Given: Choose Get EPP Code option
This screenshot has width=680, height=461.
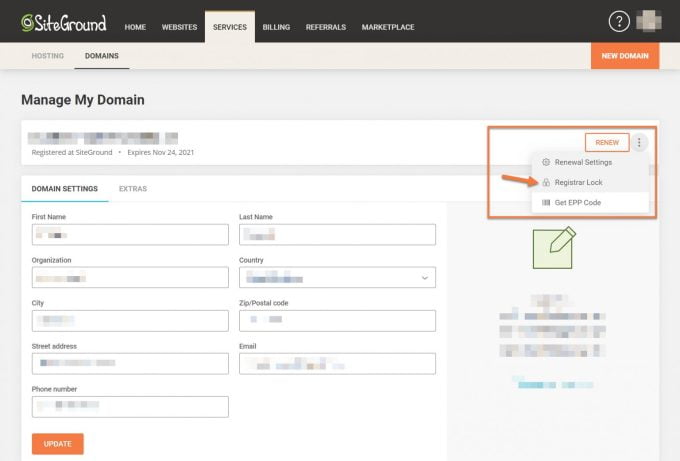Looking at the screenshot, I should pyautogui.click(x=577, y=203).
